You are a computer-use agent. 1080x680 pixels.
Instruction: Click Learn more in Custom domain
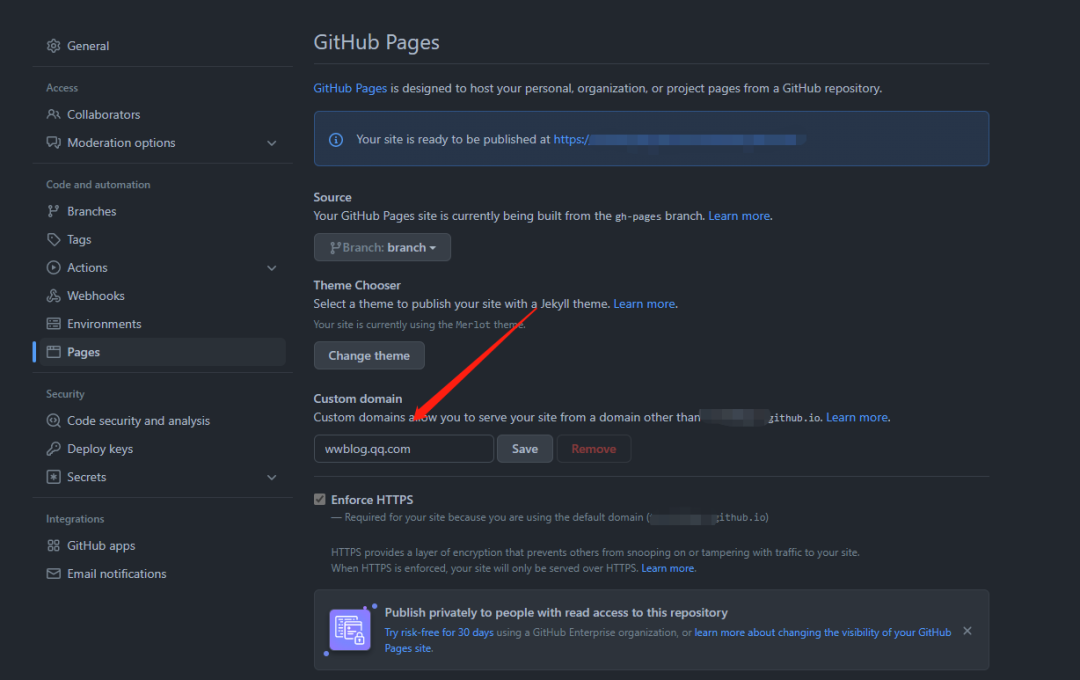point(857,418)
